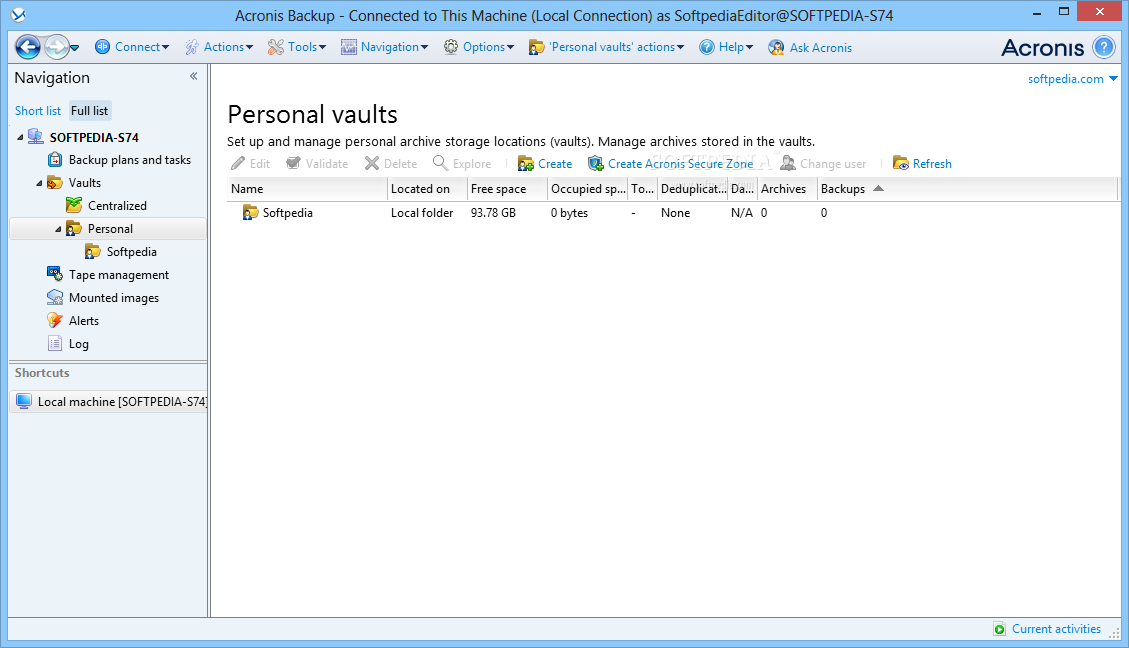Select Vaults folder icon in tree

(x=55, y=183)
